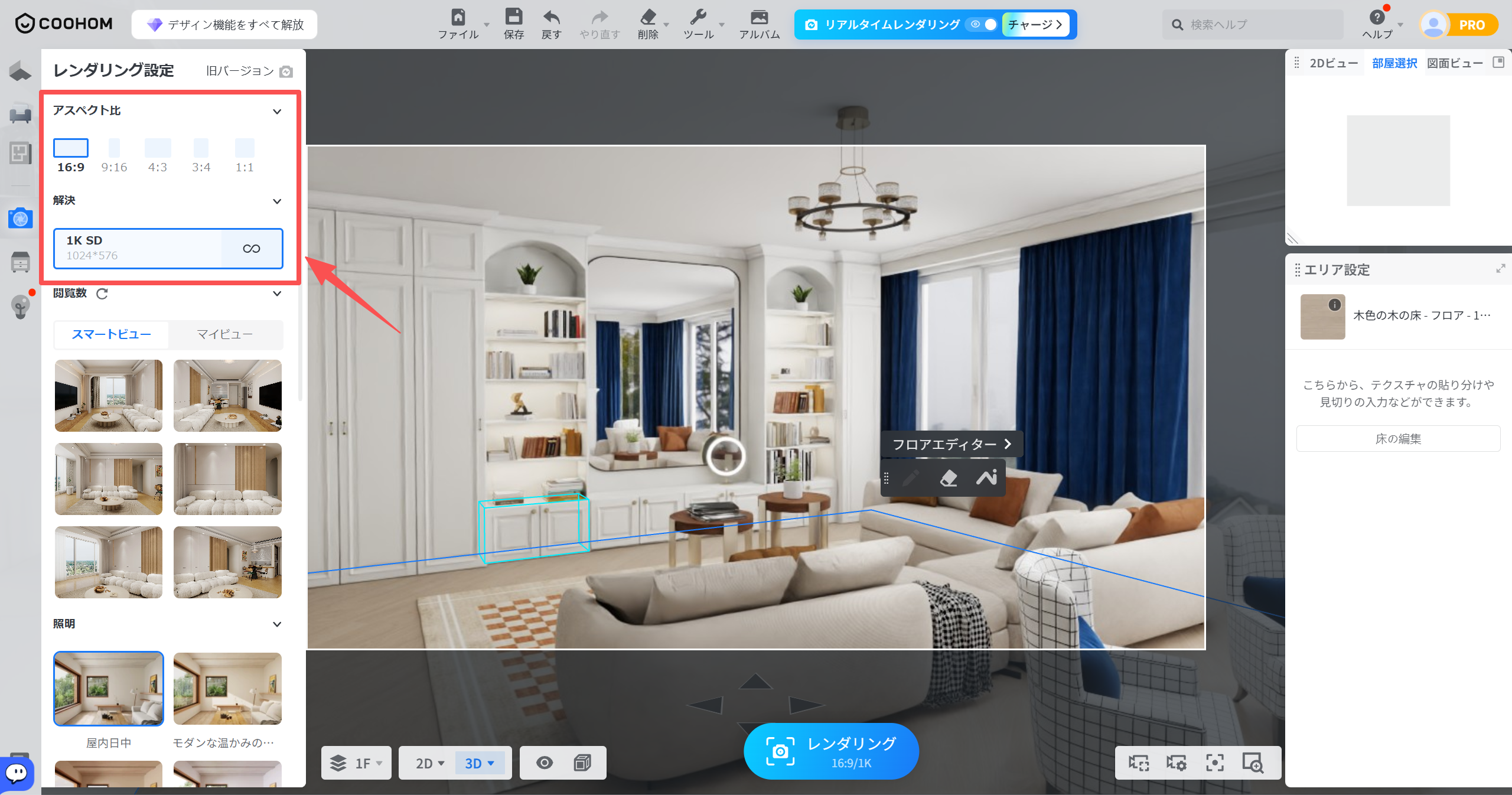
Task: Click the zoom search icon in bottom right toolbar
Action: tap(1252, 763)
